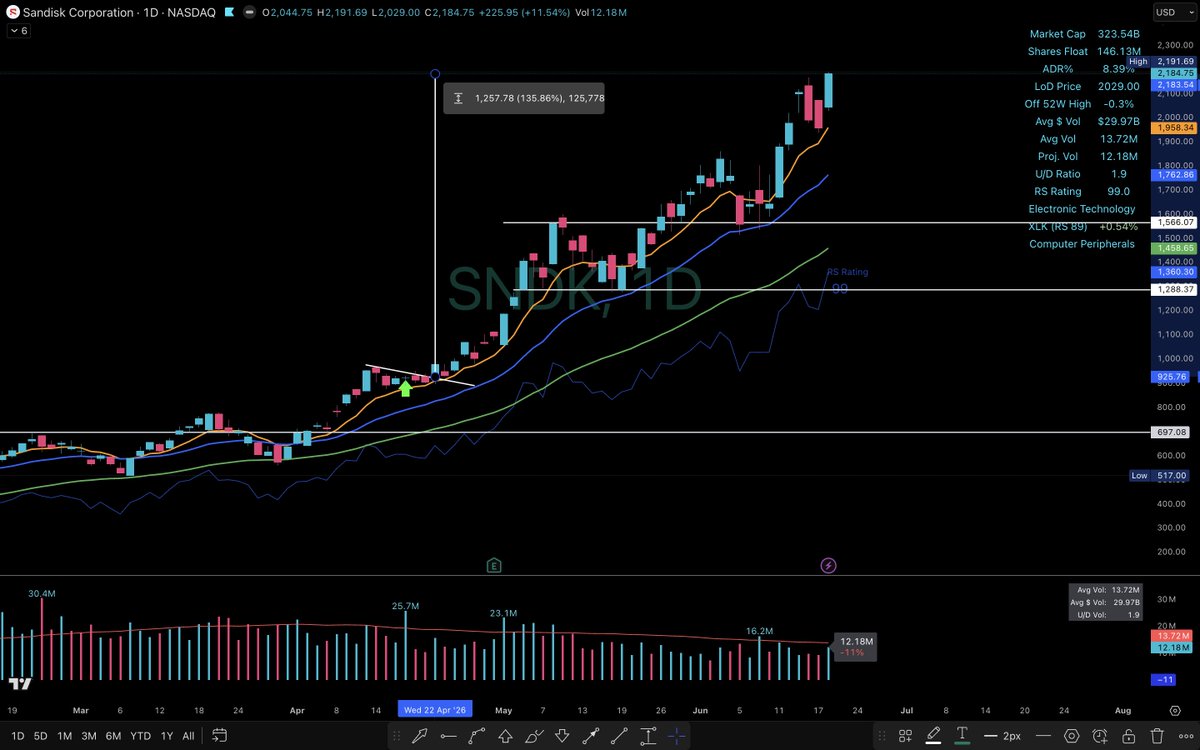This screenshot has width=1200, height=750.
Task: Delete the selected drawing with trash icon
Action: (x=1157, y=736)
